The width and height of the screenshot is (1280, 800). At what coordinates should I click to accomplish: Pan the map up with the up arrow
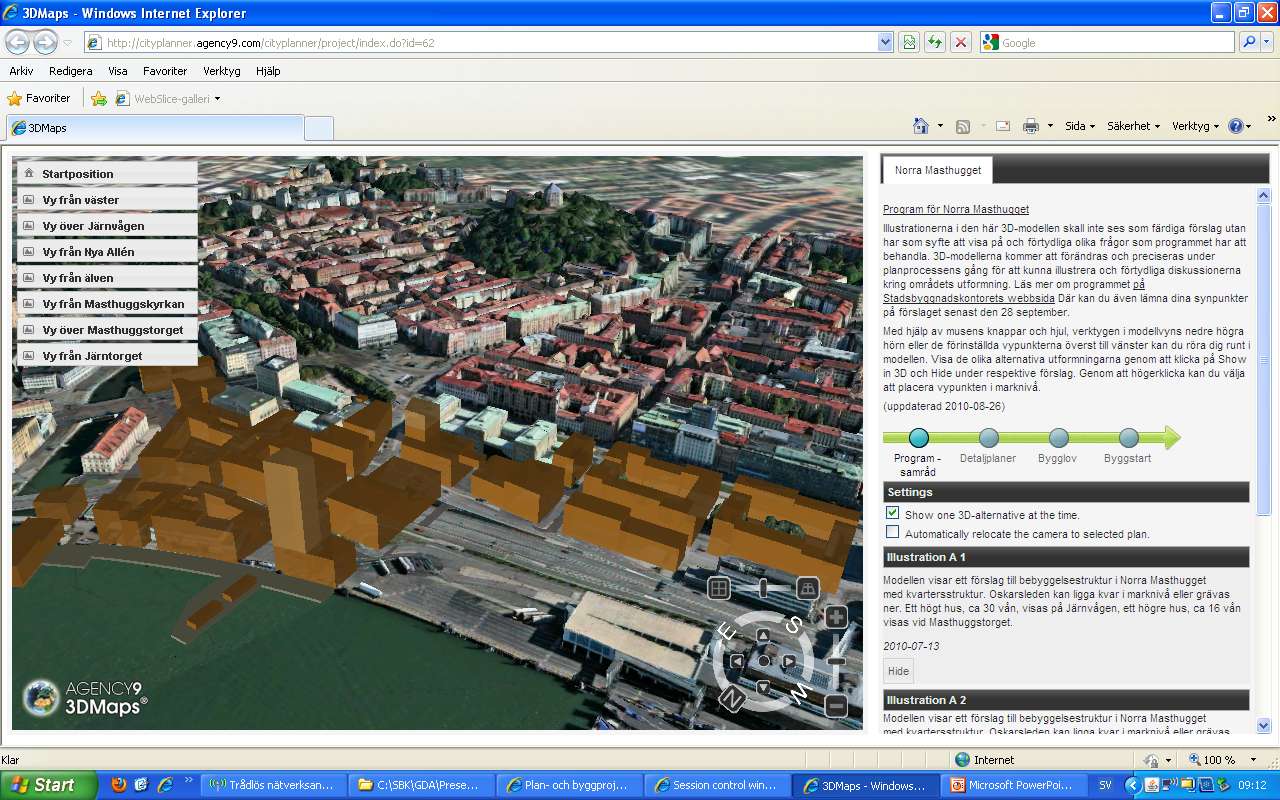(x=763, y=635)
